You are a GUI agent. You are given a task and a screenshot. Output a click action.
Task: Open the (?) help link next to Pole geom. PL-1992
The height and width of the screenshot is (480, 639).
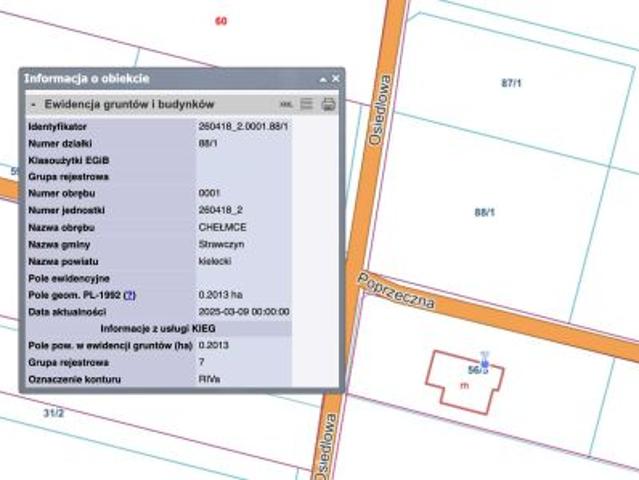(x=129, y=295)
